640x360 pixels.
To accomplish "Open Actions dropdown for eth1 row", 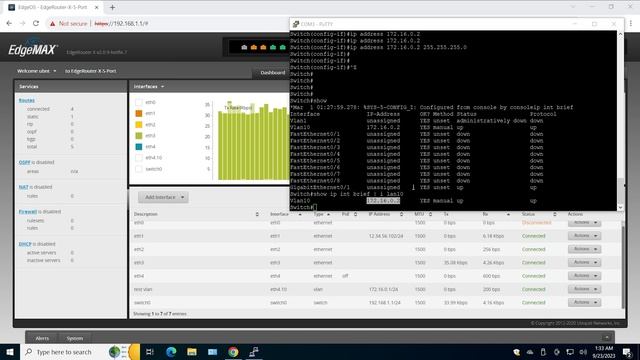I will pyautogui.click(x=584, y=236).
